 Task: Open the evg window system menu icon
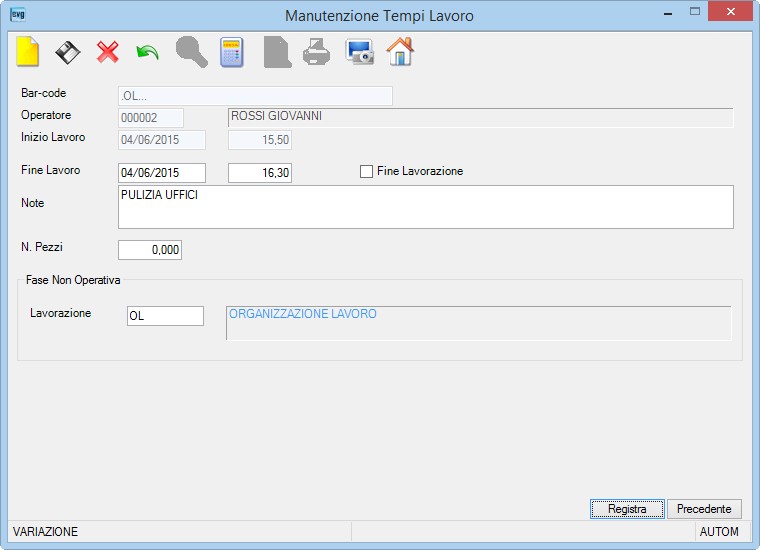[18, 15]
